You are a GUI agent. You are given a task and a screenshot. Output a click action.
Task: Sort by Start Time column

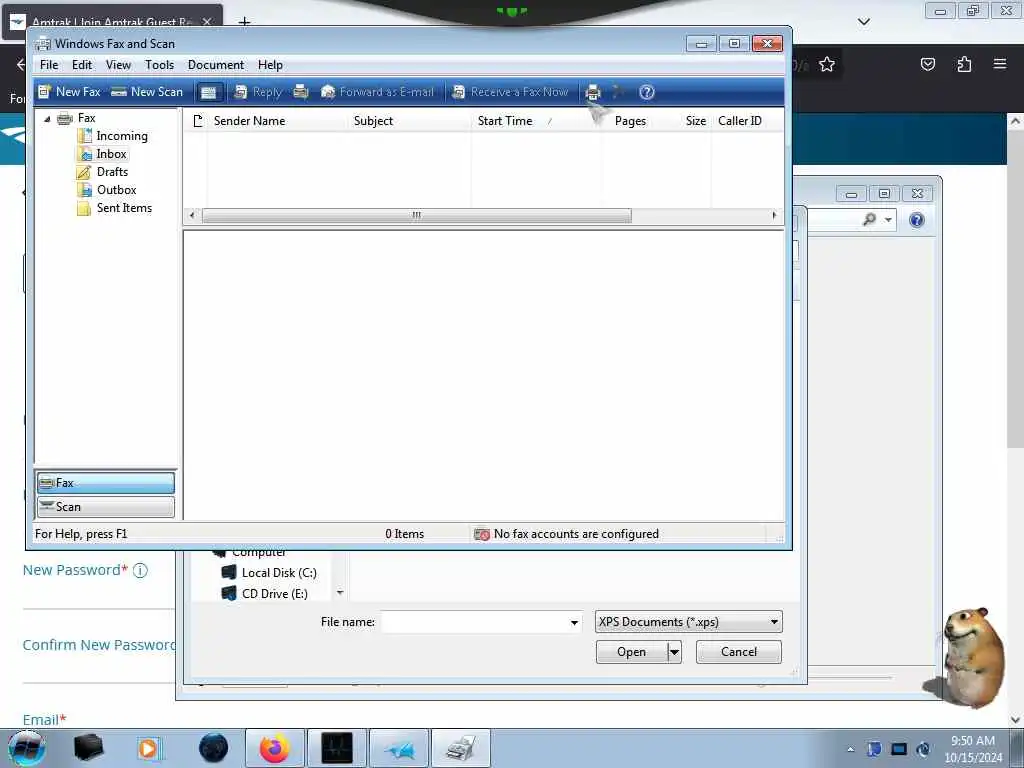505,121
